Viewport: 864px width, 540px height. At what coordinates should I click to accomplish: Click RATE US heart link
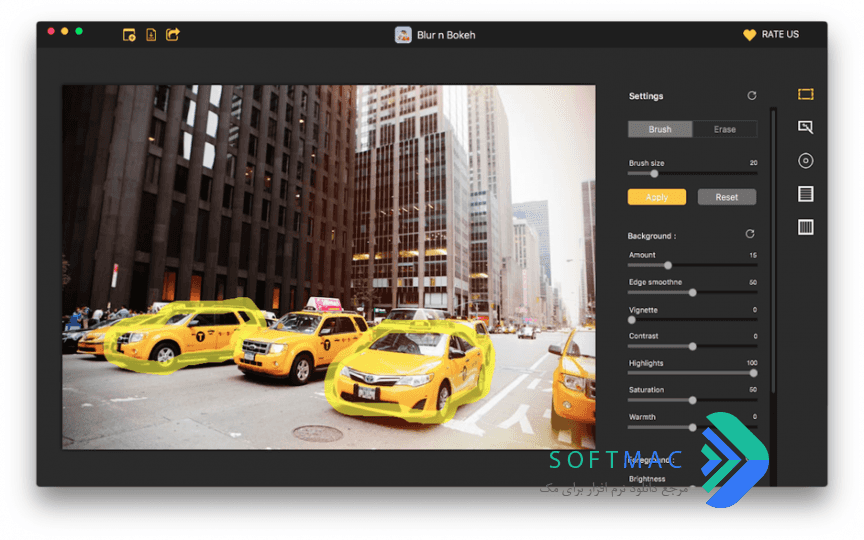click(771, 34)
